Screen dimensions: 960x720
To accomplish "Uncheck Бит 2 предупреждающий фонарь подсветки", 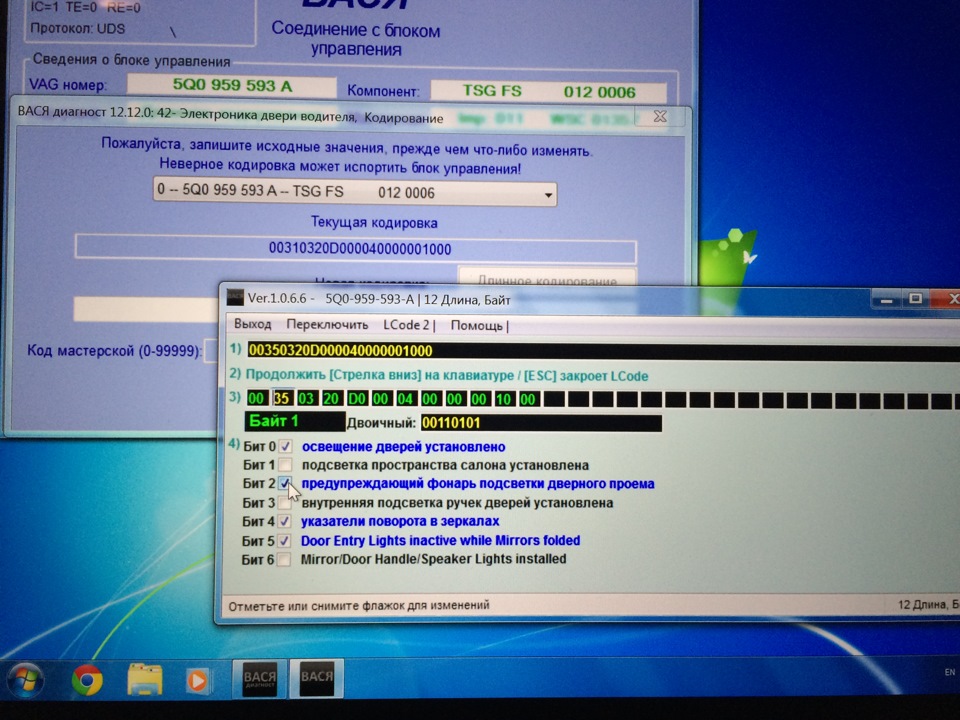I will coord(285,484).
